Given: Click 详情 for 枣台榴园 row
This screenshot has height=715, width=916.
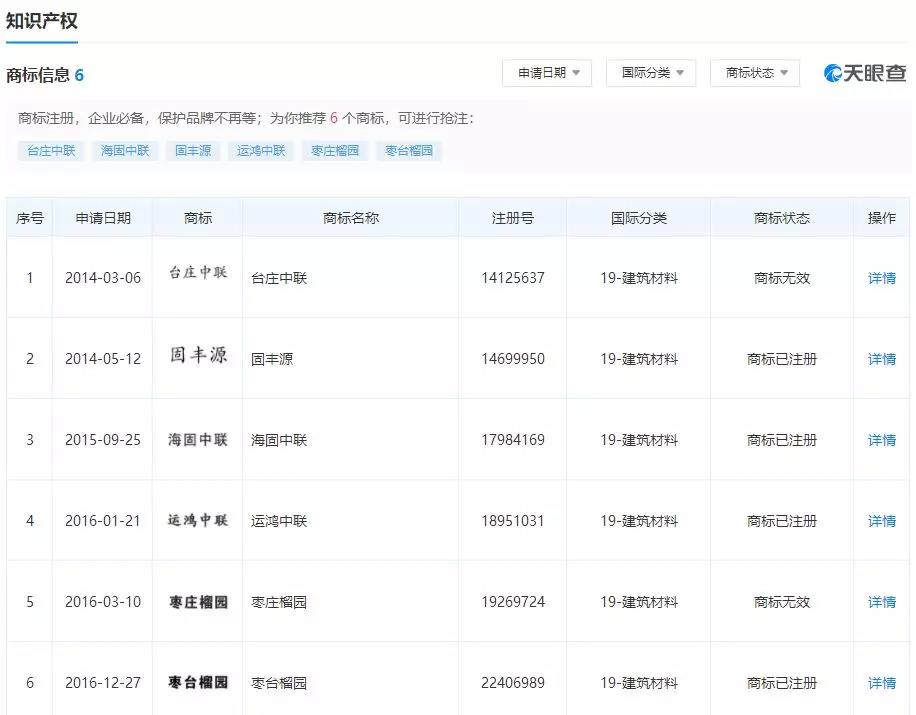Looking at the screenshot, I should click(x=881, y=683).
